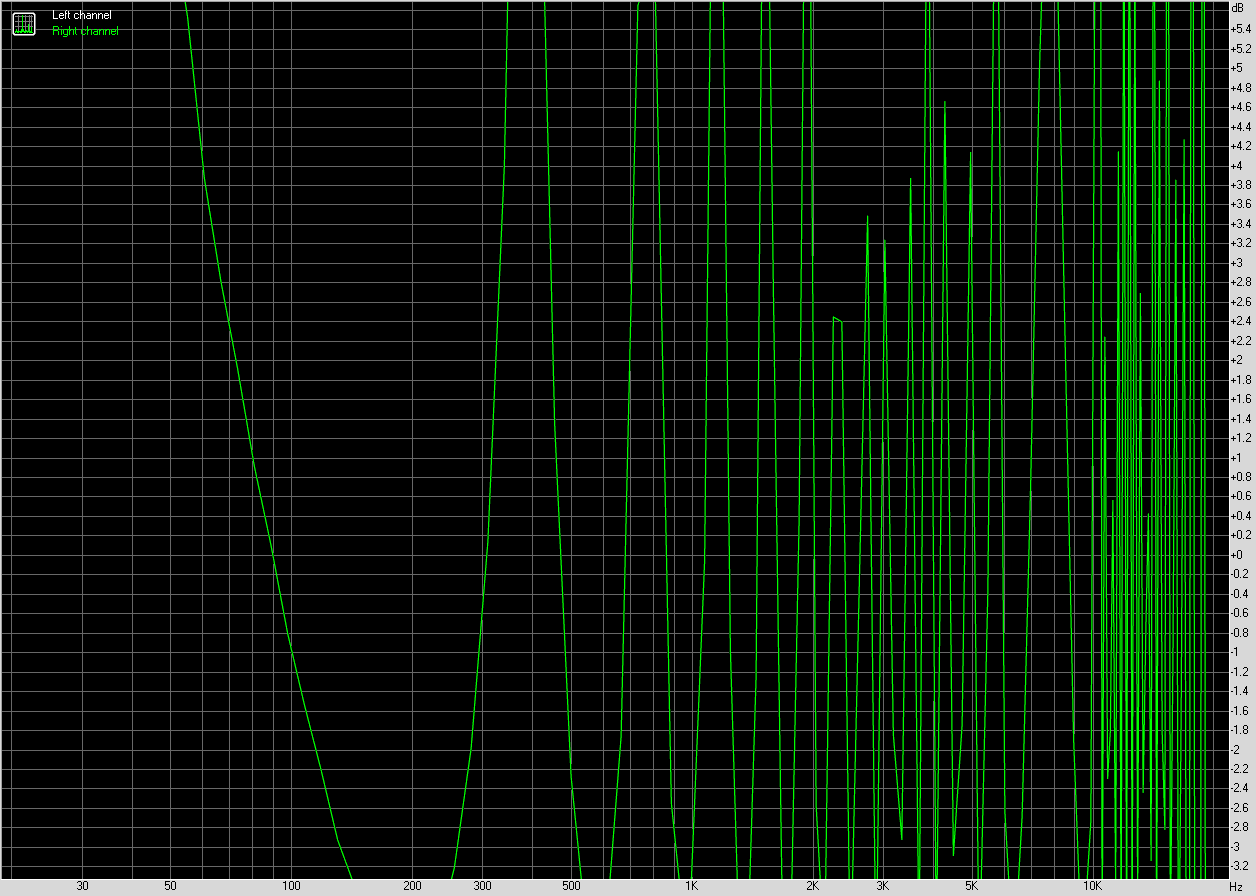Click the "+2" dB scale value
Image resolution: width=1256 pixels, height=896 pixels.
tap(1236, 360)
